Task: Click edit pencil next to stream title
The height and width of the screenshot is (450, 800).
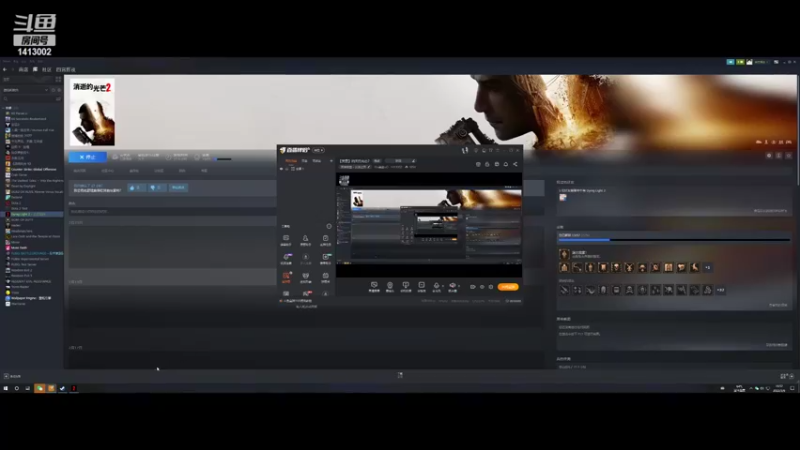Action: tap(413, 161)
